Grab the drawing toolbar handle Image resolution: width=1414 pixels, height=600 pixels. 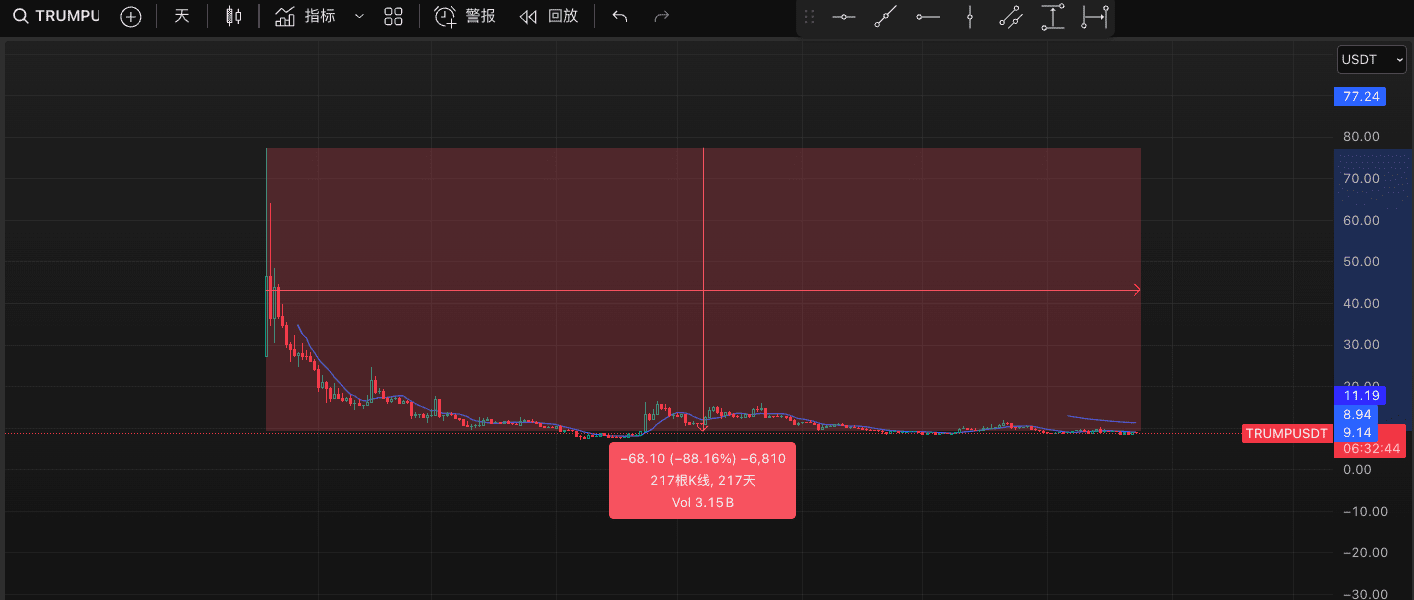(810, 17)
